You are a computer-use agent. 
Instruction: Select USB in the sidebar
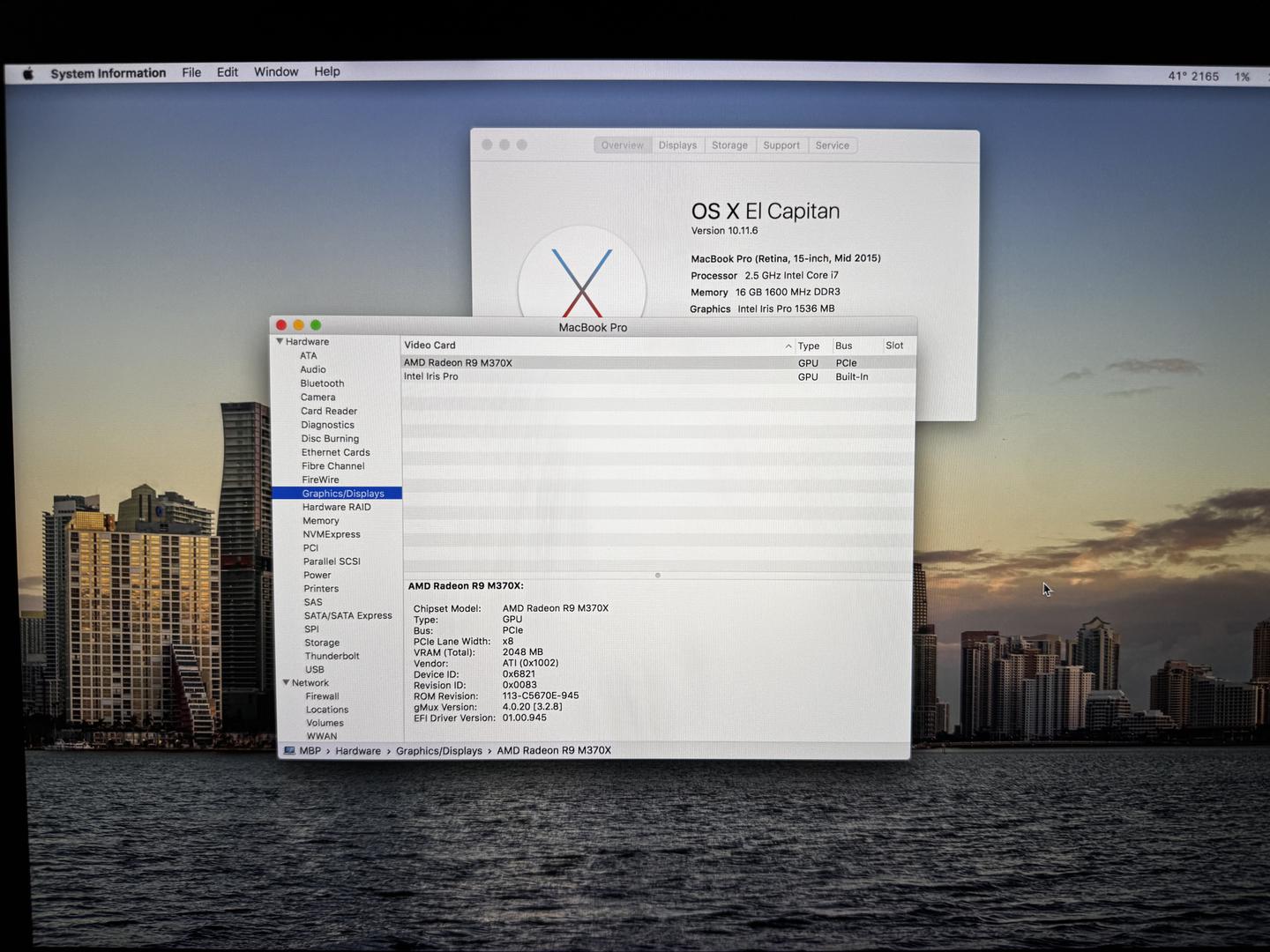point(315,669)
